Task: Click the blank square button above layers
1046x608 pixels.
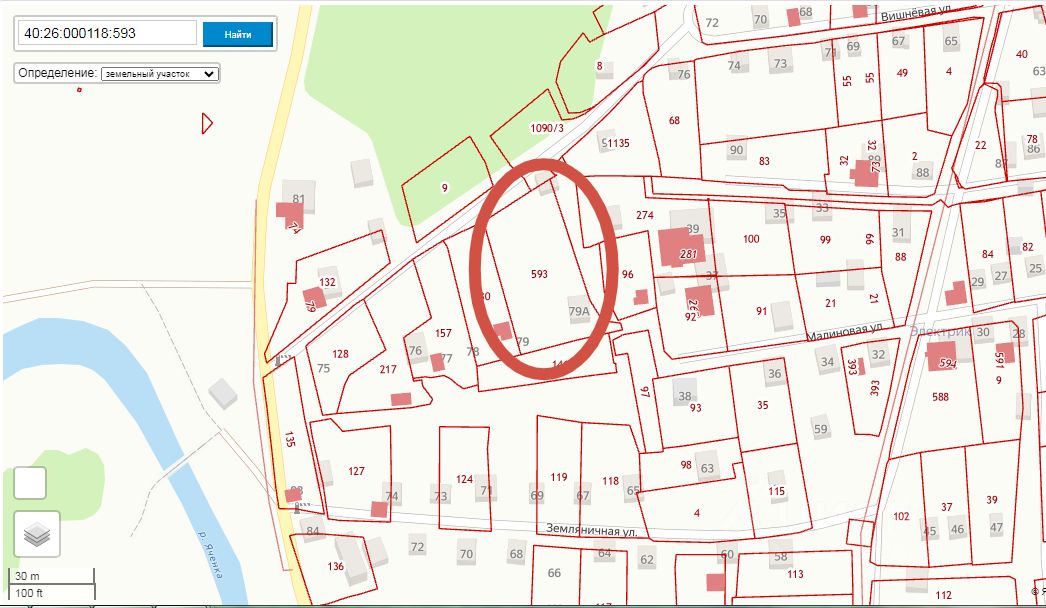Action: click(x=30, y=483)
